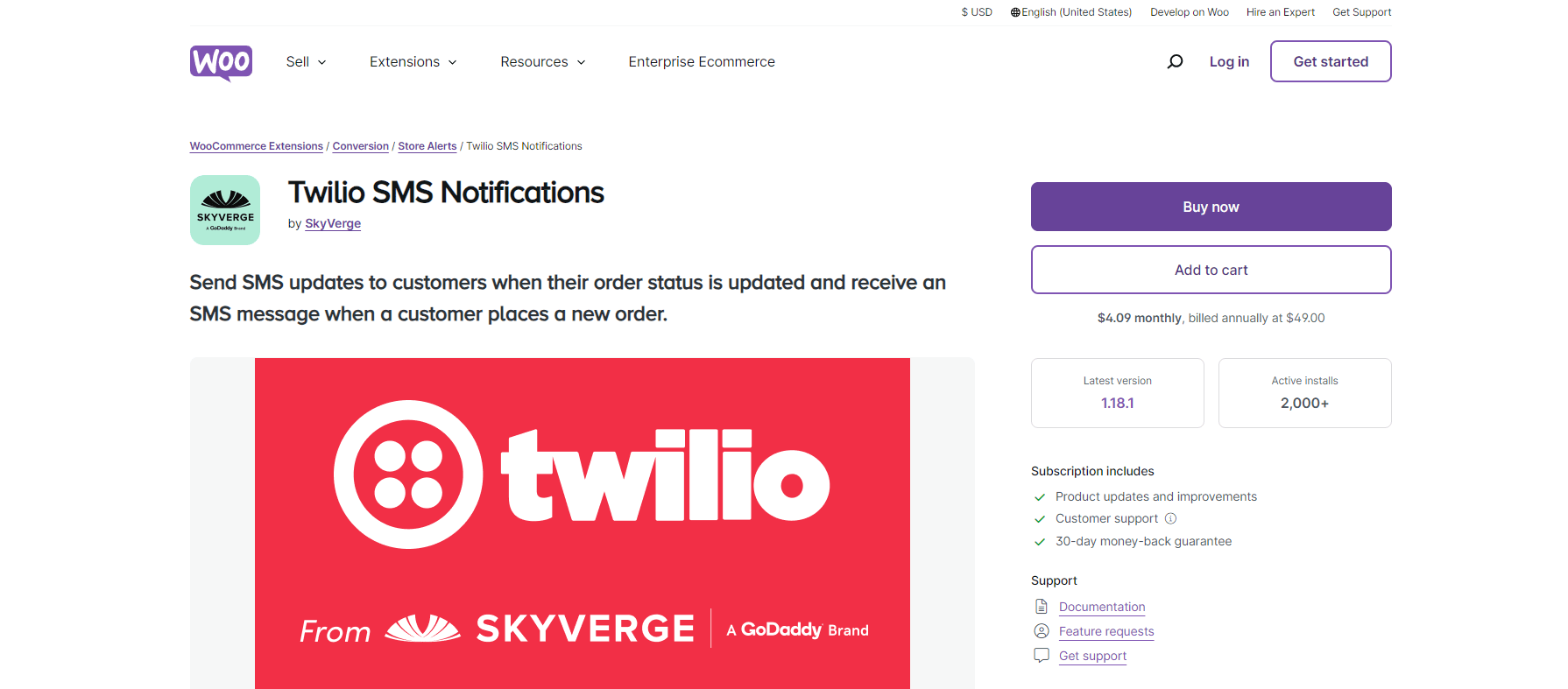This screenshot has height=689, width=1568.
Task: Click the SkyVerge logo thumbnail
Action: pyautogui.click(x=224, y=210)
